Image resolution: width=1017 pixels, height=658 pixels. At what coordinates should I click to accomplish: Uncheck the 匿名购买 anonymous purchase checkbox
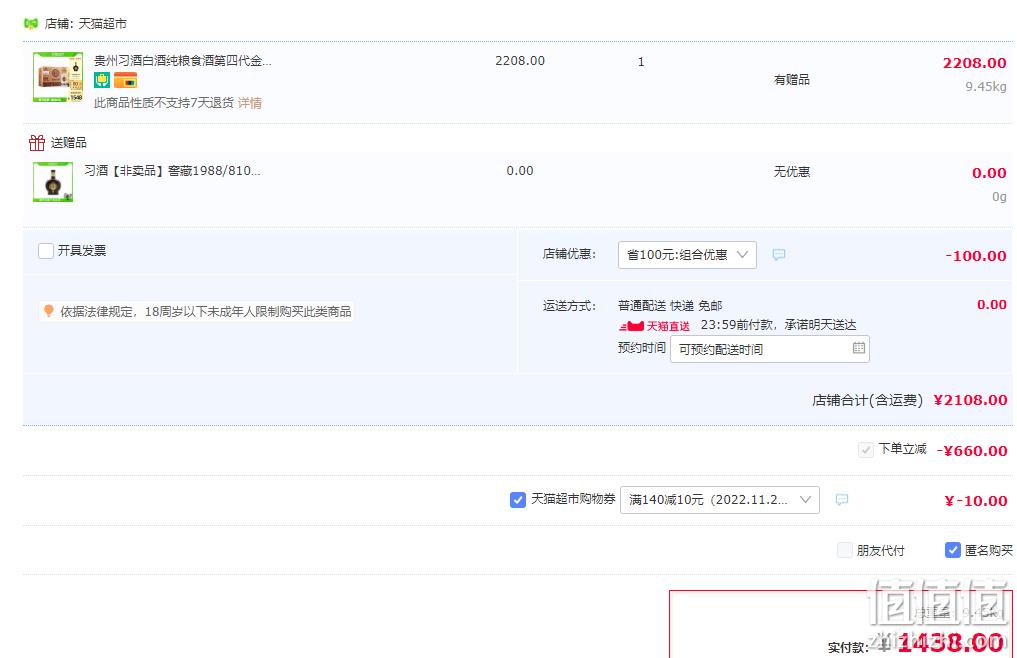tap(952, 550)
